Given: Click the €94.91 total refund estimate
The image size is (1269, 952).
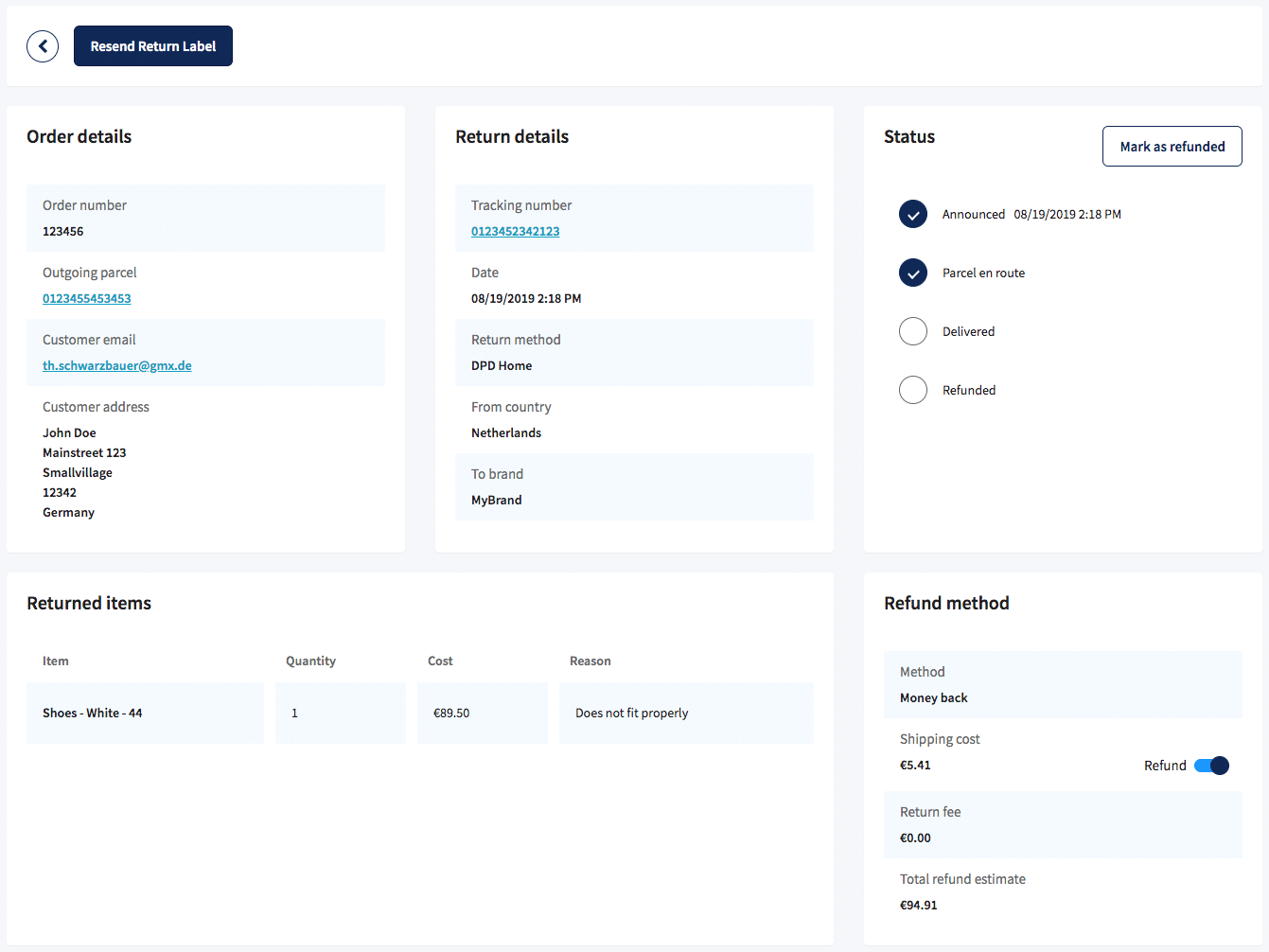Looking at the screenshot, I should (919, 905).
